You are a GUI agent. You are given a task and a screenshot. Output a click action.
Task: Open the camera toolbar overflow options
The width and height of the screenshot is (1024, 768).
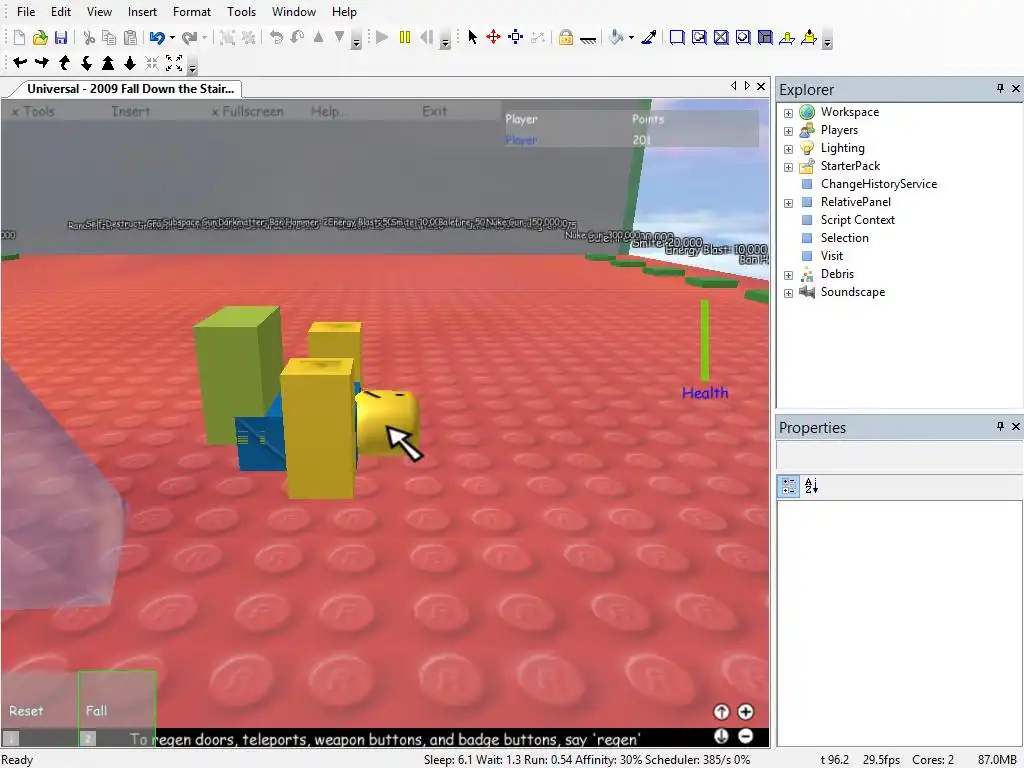tap(193, 67)
